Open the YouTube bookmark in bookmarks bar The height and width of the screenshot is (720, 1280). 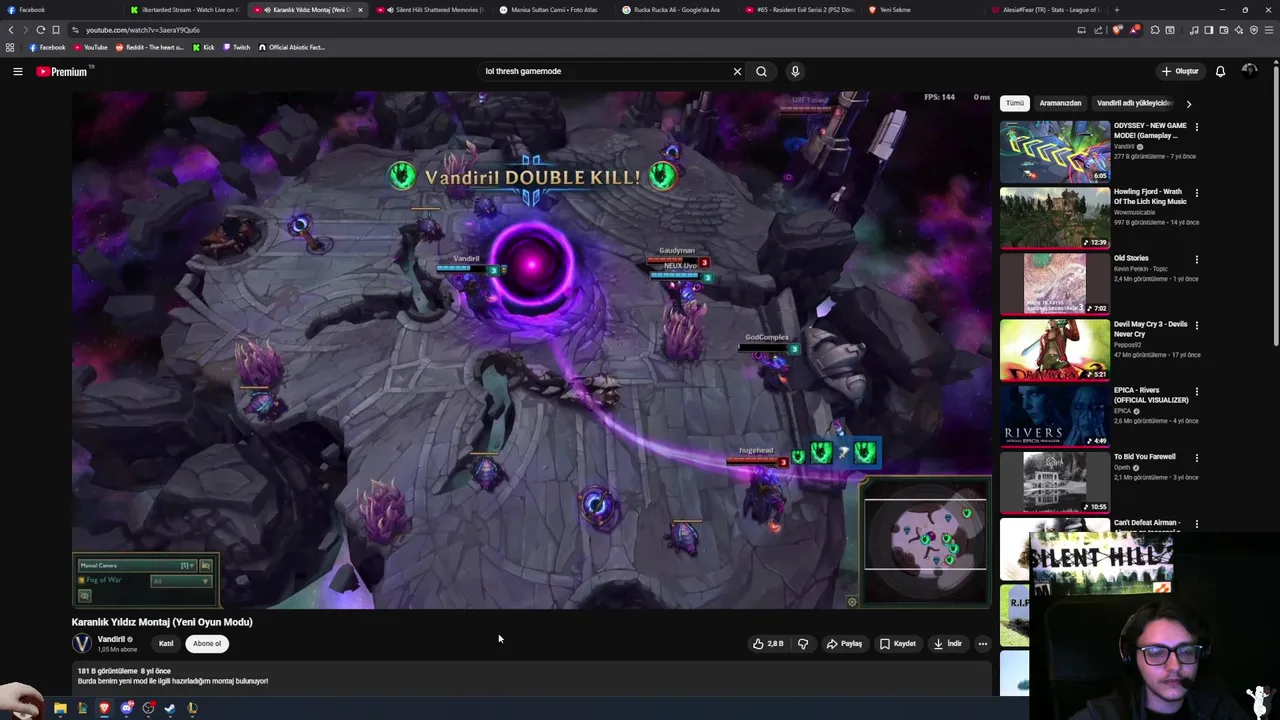coord(91,47)
